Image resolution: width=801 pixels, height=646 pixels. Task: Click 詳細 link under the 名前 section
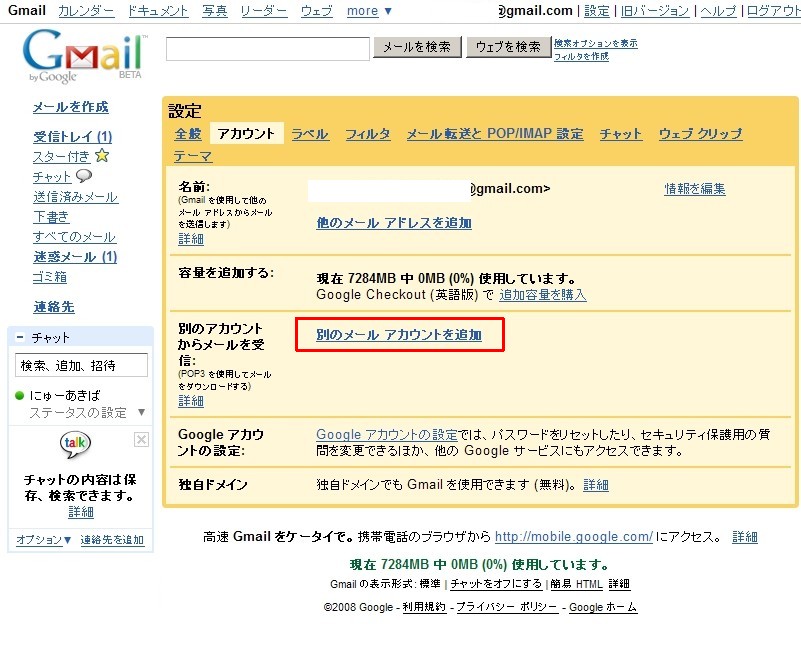point(191,238)
